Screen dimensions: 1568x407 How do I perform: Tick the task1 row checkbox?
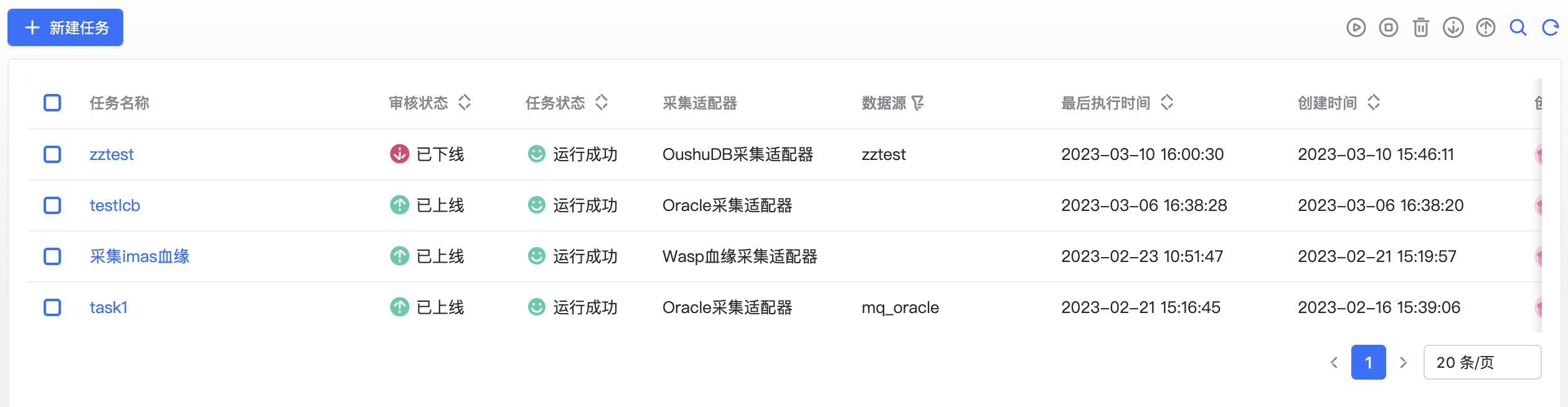(52, 307)
